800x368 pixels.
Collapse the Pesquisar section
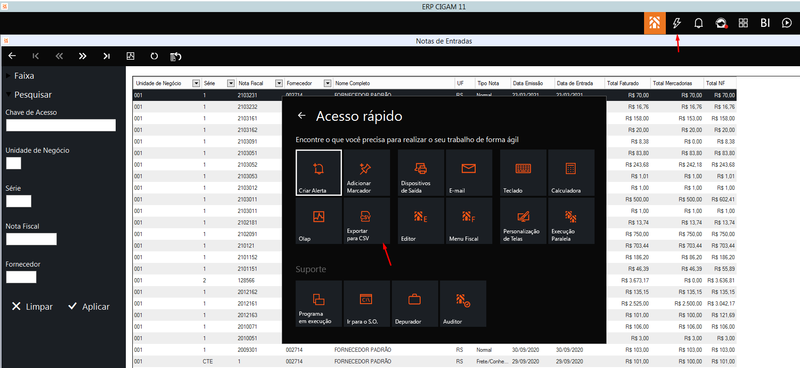[29, 94]
